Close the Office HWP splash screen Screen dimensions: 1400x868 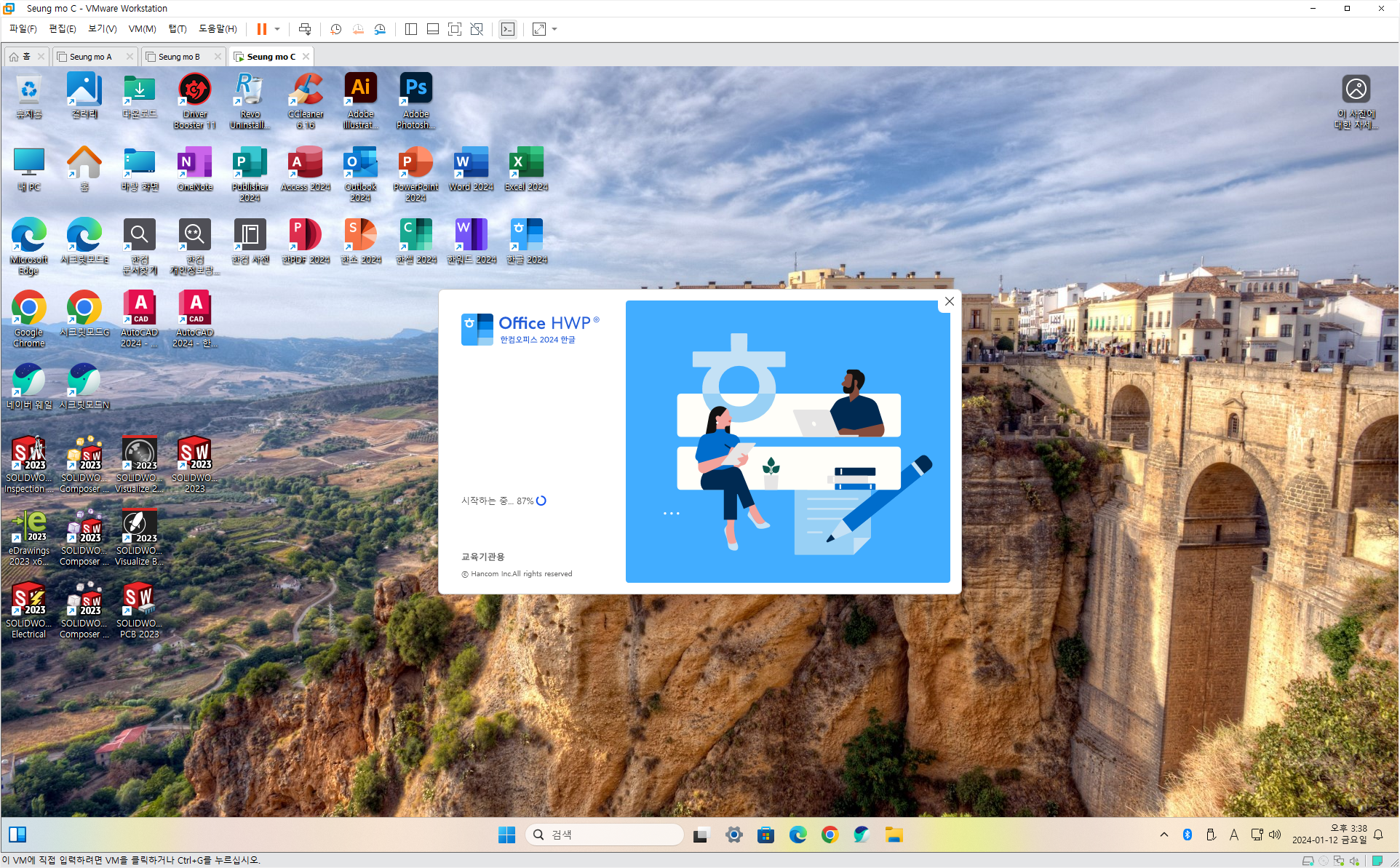950,301
